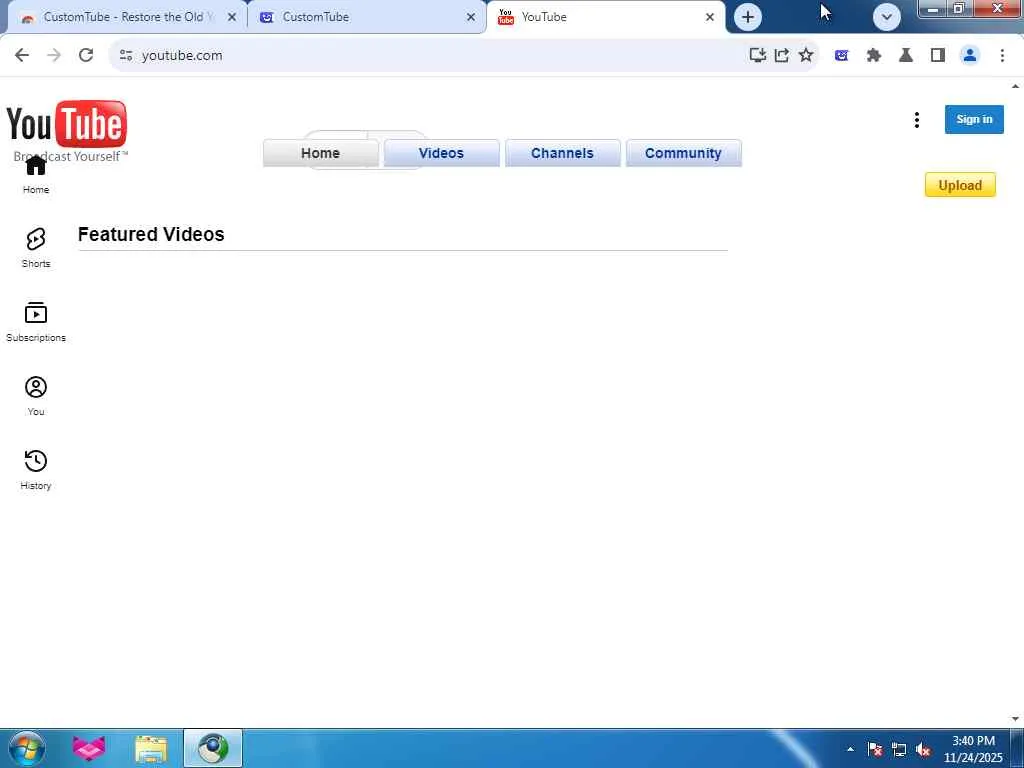Screen dimensions: 1024x768
Task: Open Subscriptions in the sidebar
Action: pos(35,322)
